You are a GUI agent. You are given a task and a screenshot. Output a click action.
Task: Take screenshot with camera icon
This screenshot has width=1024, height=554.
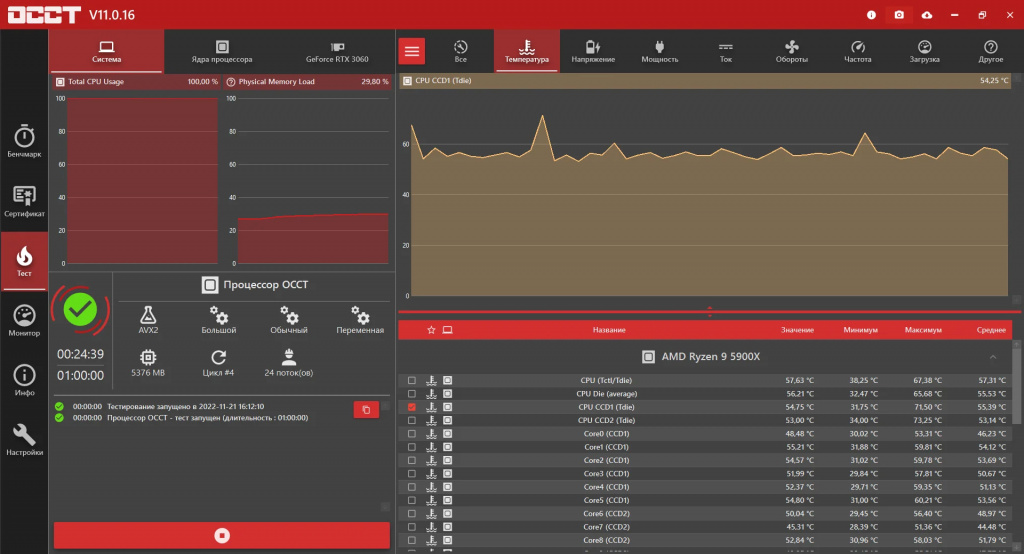(x=899, y=14)
